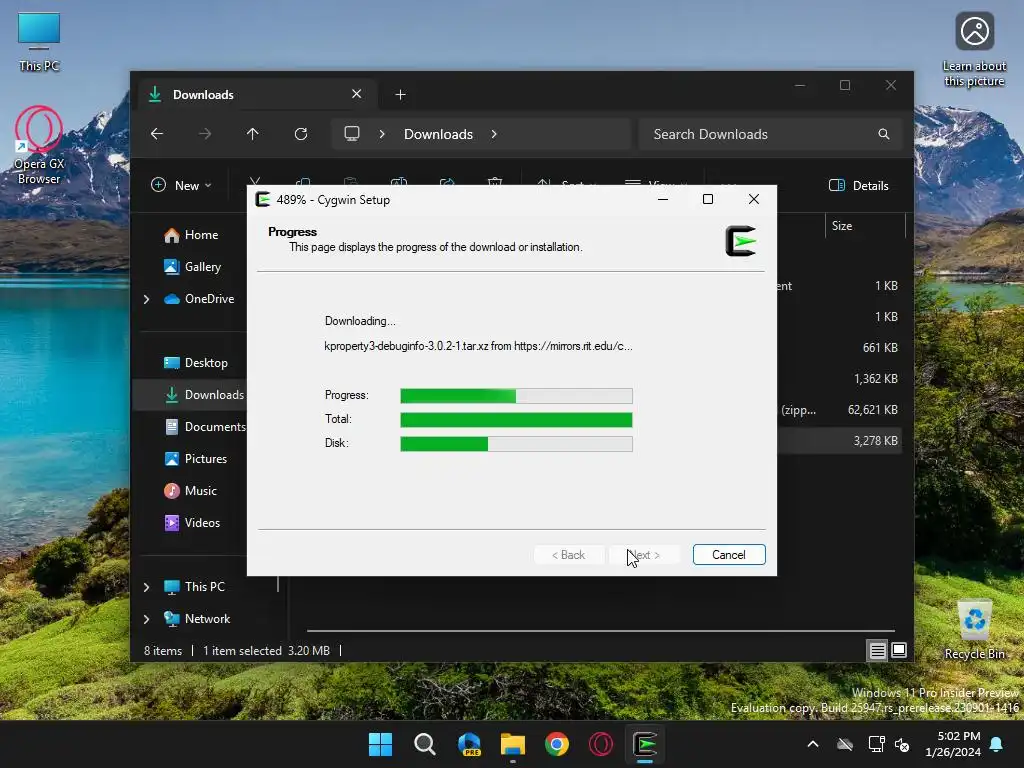
Task: Go back in File Explorer
Action: (157, 134)
